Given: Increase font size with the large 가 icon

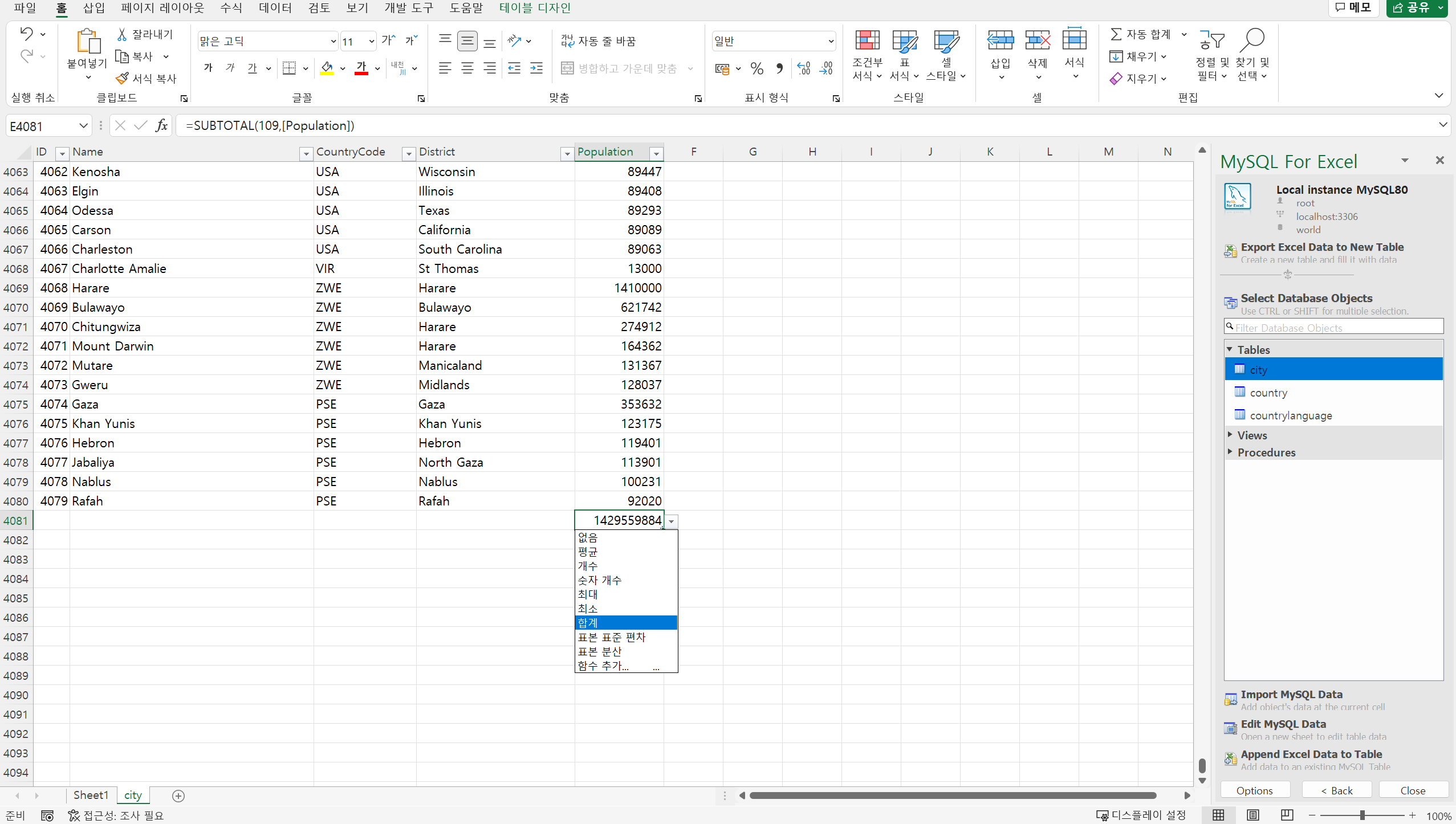Looking at the screenshot, I should coord(388,40).
